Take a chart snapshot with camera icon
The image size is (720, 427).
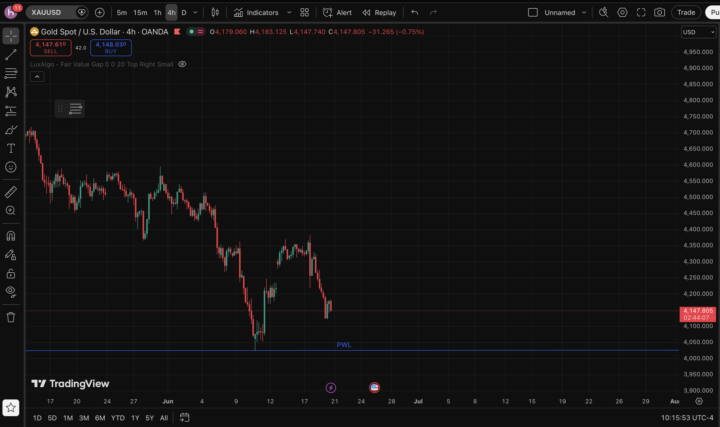tap(659, 12)
